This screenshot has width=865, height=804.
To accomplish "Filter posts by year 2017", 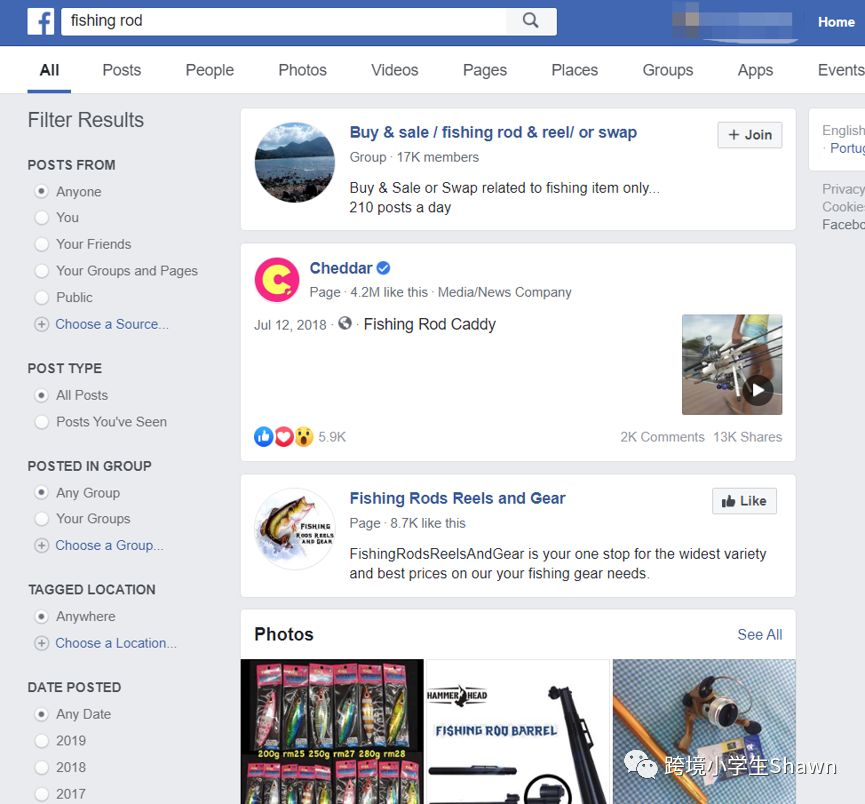I will [x=41, y=794].
